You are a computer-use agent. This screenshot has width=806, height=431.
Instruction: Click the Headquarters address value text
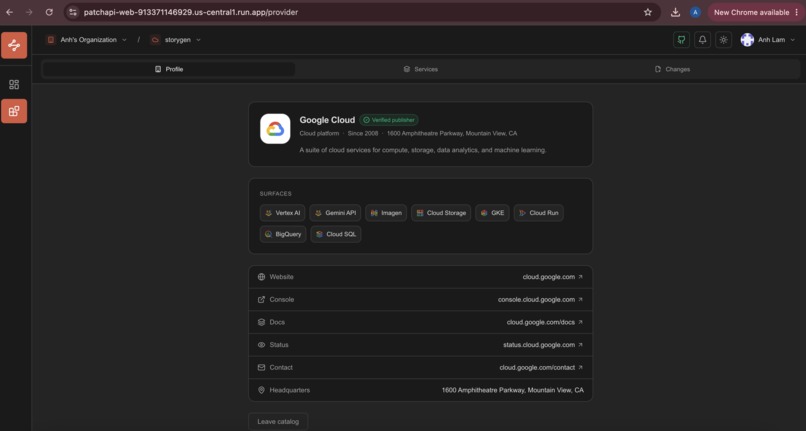pos(512,390)
